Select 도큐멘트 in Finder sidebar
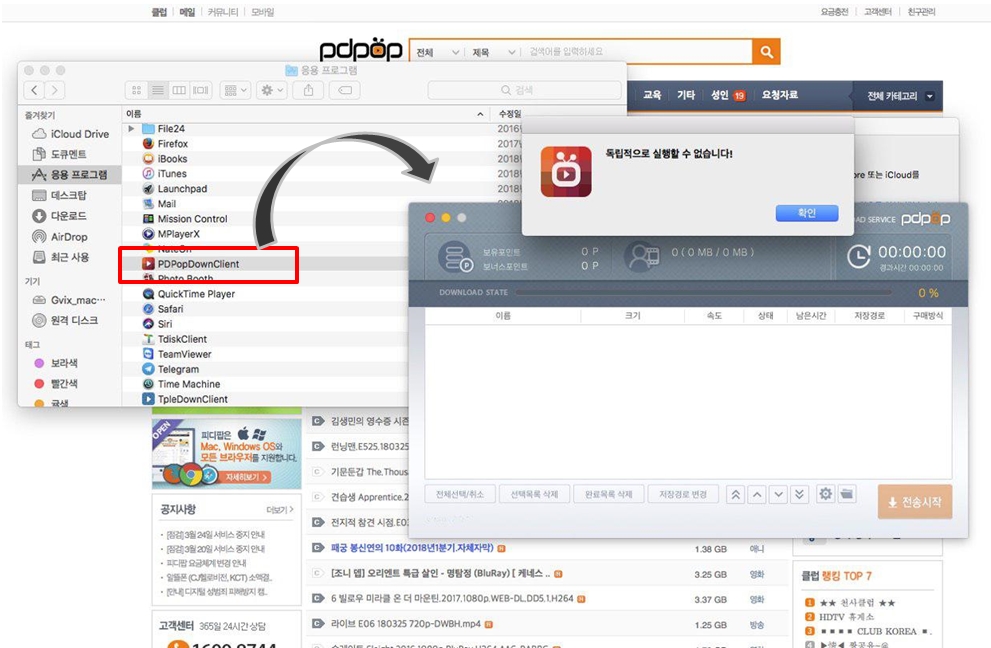 [x=59, y=154]
